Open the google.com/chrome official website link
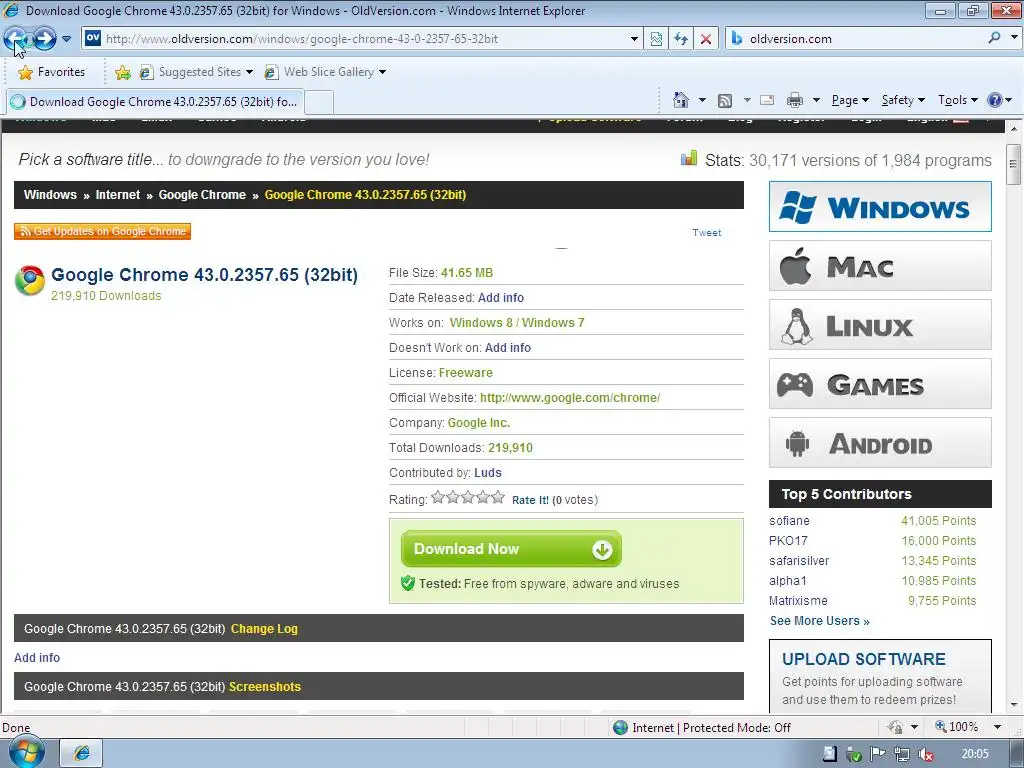 click(569, 398)
